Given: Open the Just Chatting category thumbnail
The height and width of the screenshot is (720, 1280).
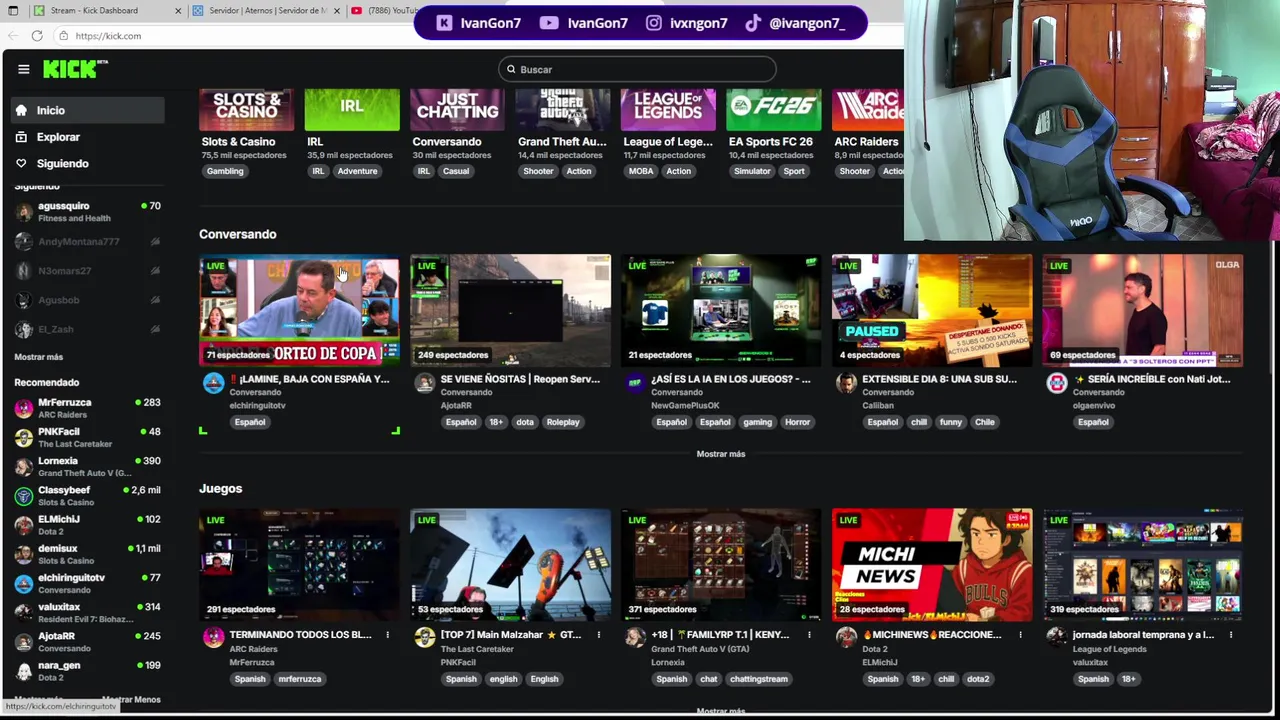Looking at the screenshot, I should coord(457,110).
